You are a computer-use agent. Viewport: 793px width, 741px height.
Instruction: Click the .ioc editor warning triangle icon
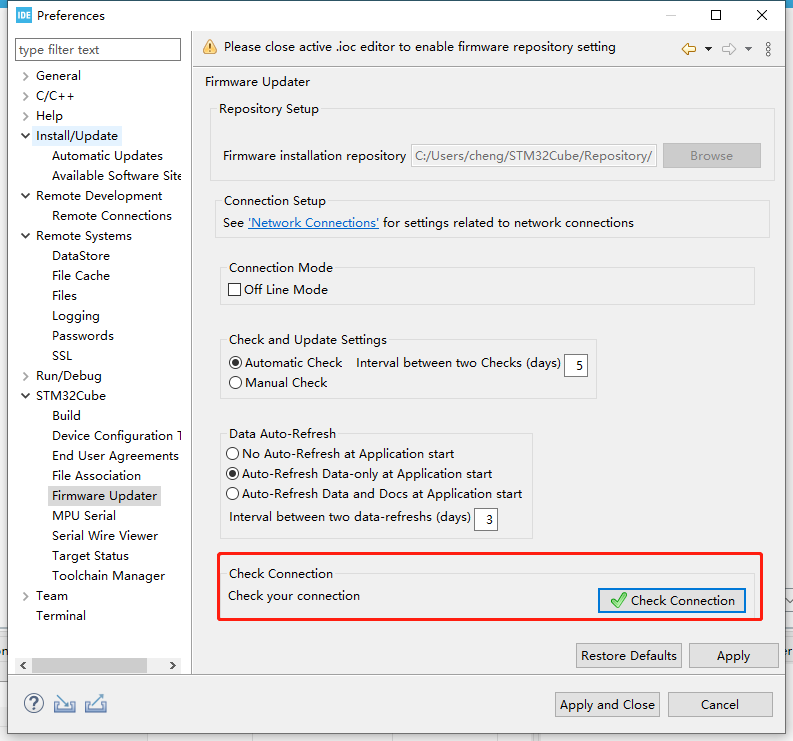(210, 47)
